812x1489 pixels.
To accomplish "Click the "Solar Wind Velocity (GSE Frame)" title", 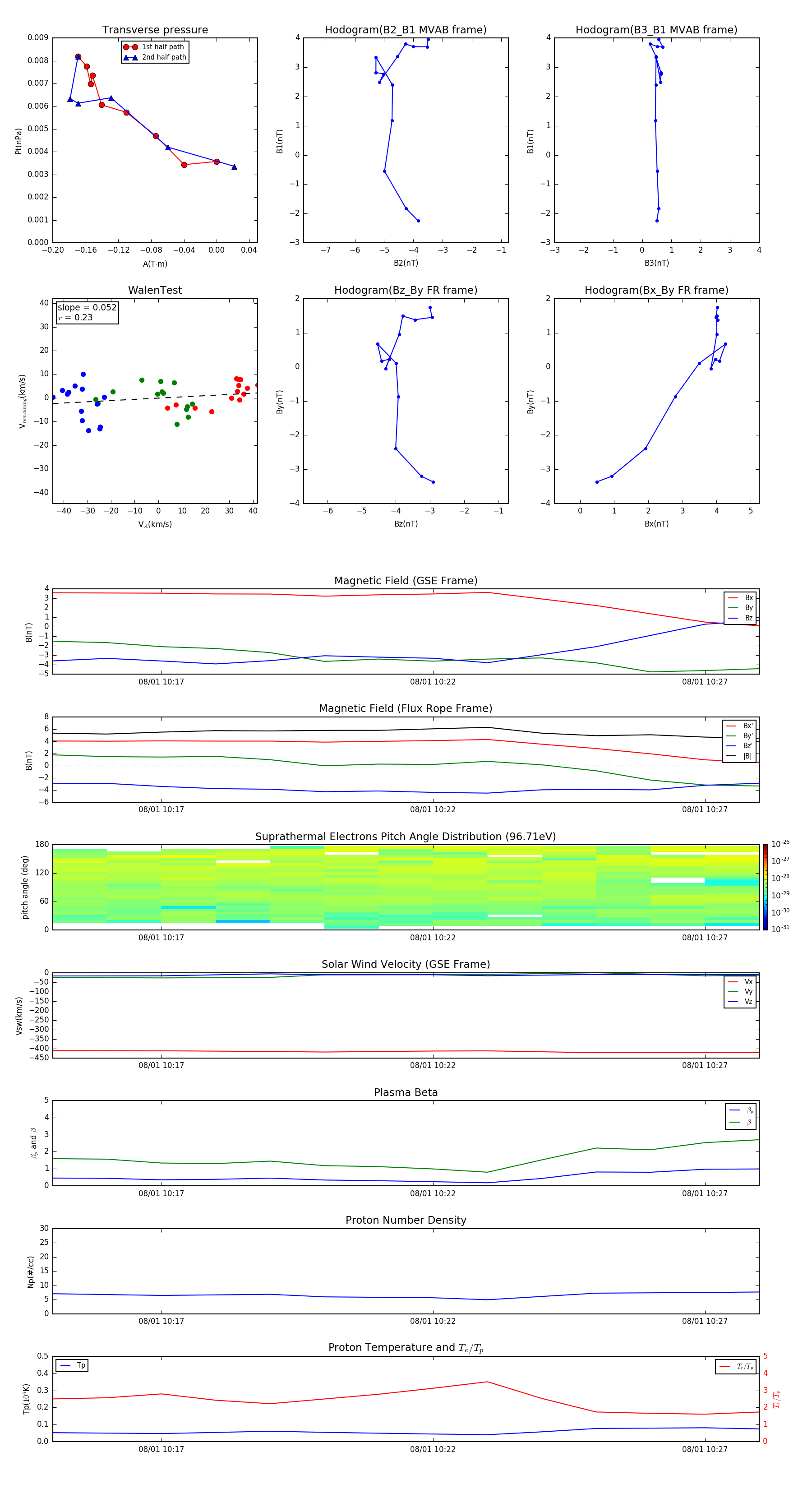I will point(406,964).
